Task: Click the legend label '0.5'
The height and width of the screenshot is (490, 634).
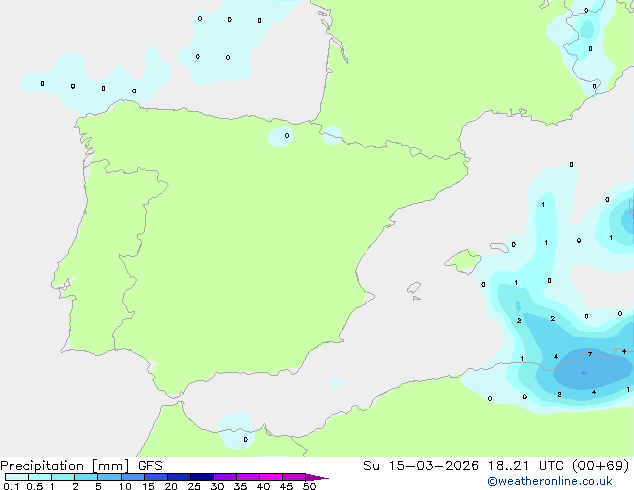Action: pos(34,486)
